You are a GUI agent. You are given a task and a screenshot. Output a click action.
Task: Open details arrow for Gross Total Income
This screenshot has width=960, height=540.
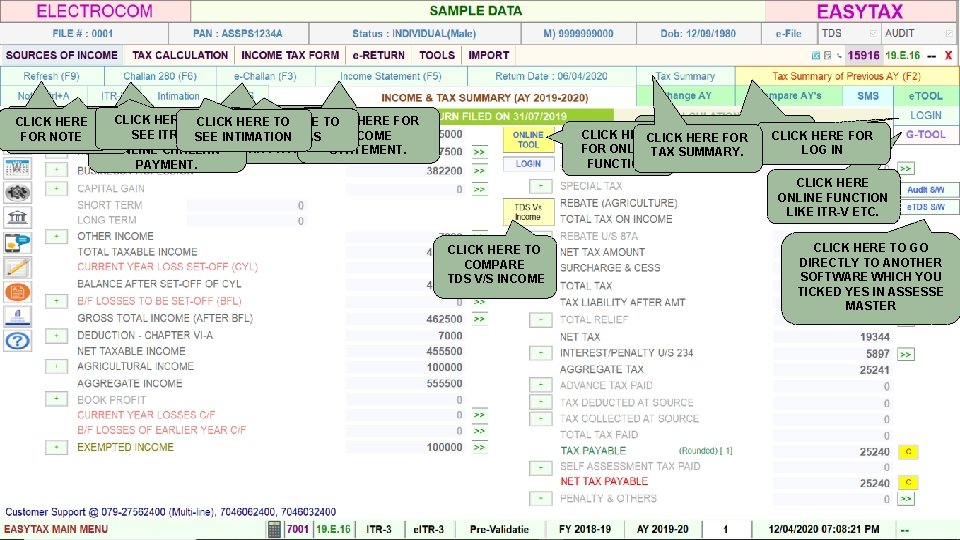[479, 319]
